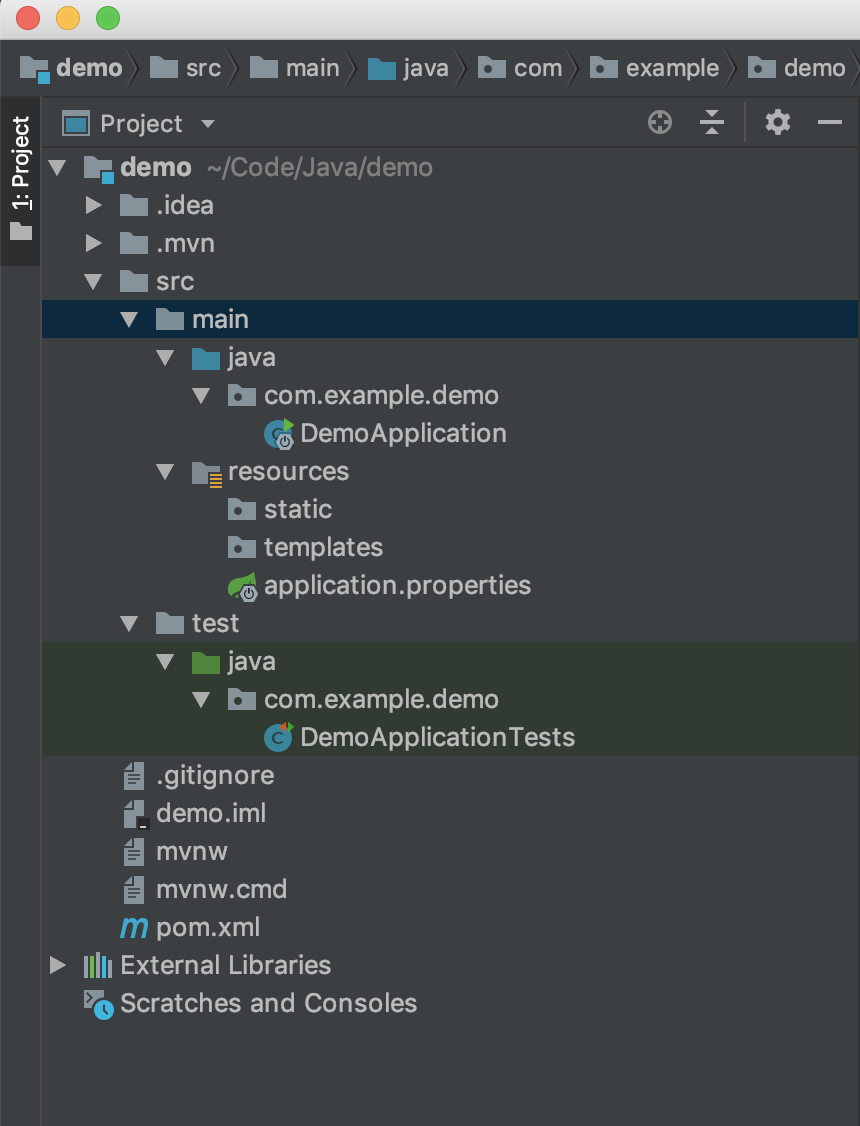Viewport: 860px width, 1126px height.
Task: Open the Project panel settings gear
Action: pos(777,123)
